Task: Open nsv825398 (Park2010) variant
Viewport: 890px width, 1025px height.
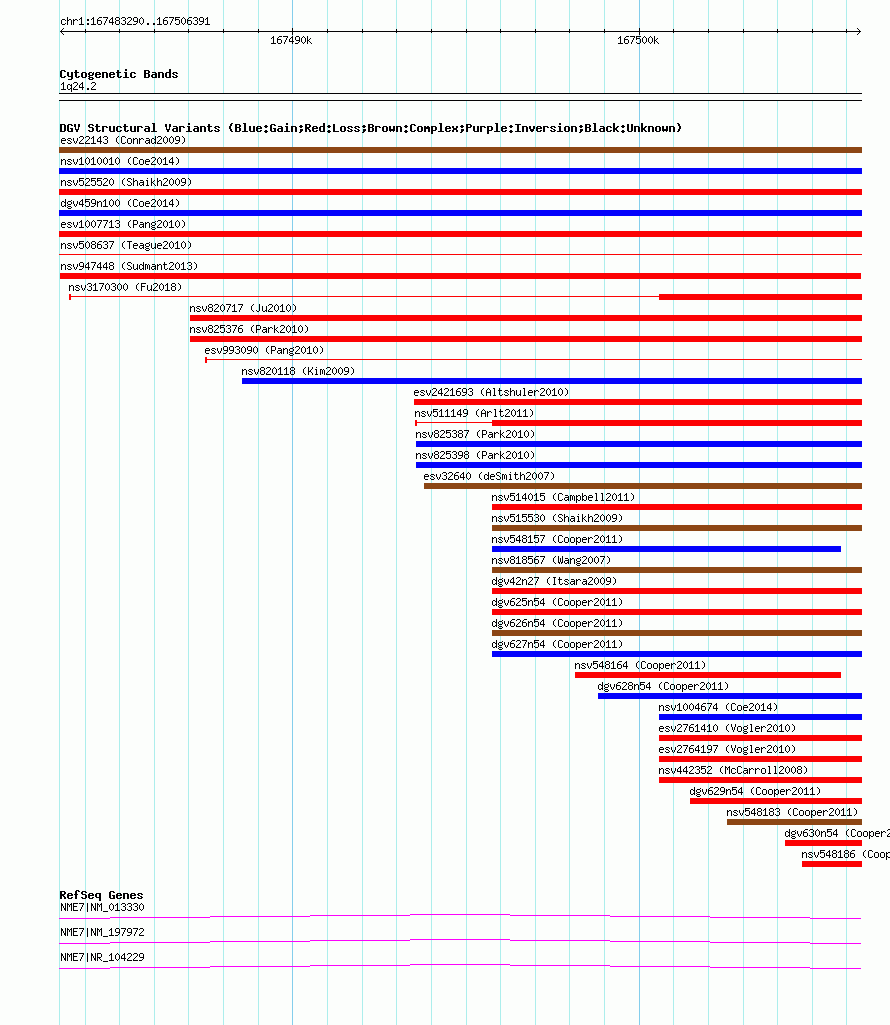Action: pos(475,455)
